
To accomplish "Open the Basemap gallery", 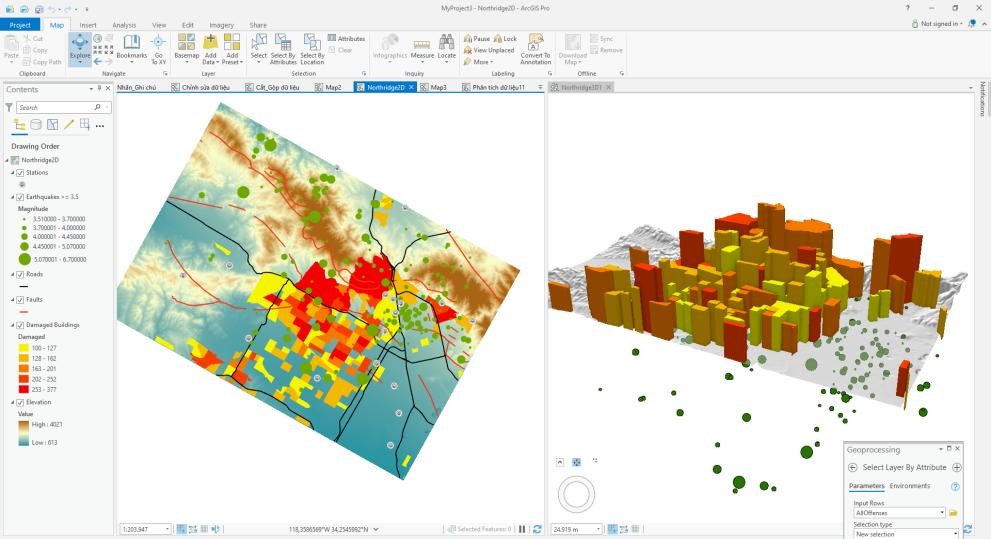I will pos(186,48).
